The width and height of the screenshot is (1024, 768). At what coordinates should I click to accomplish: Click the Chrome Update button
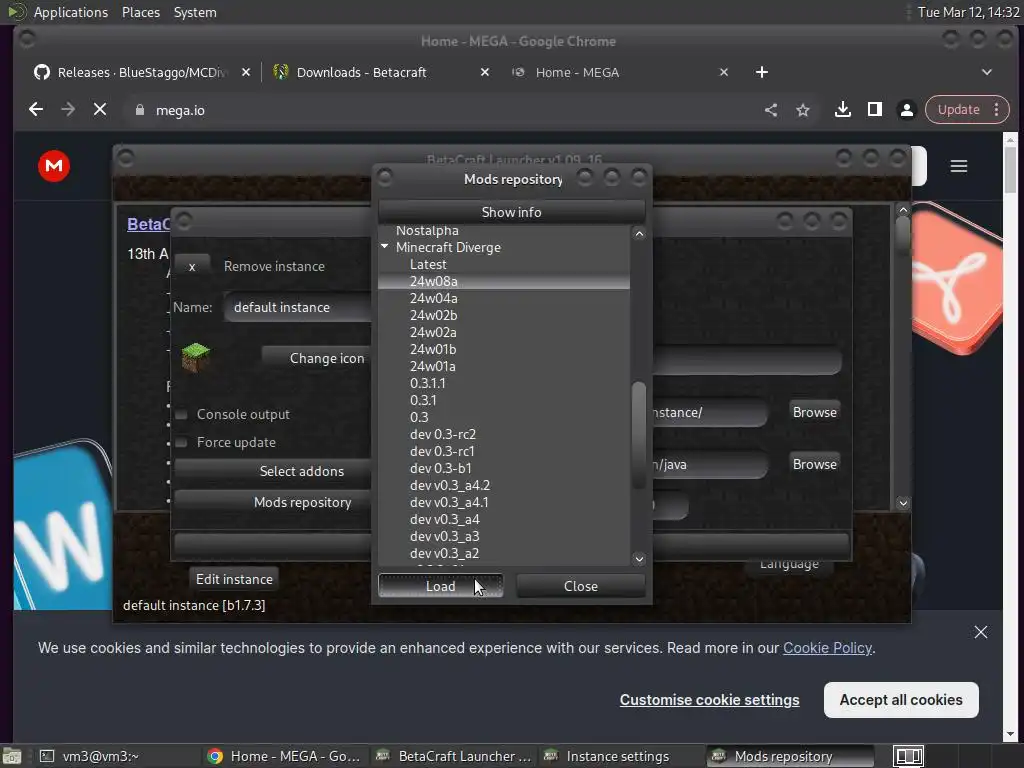click(x=959, y=110)
